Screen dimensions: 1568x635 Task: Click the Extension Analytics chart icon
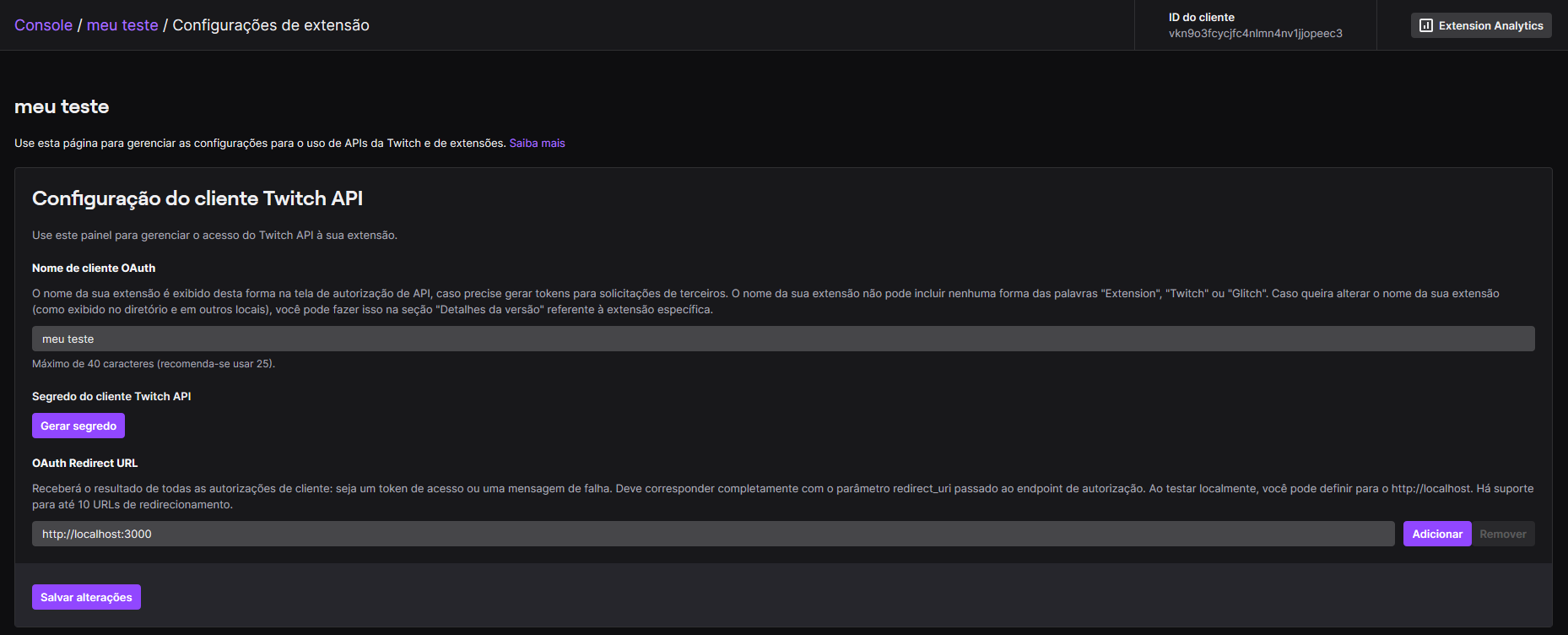point(1426,25)
